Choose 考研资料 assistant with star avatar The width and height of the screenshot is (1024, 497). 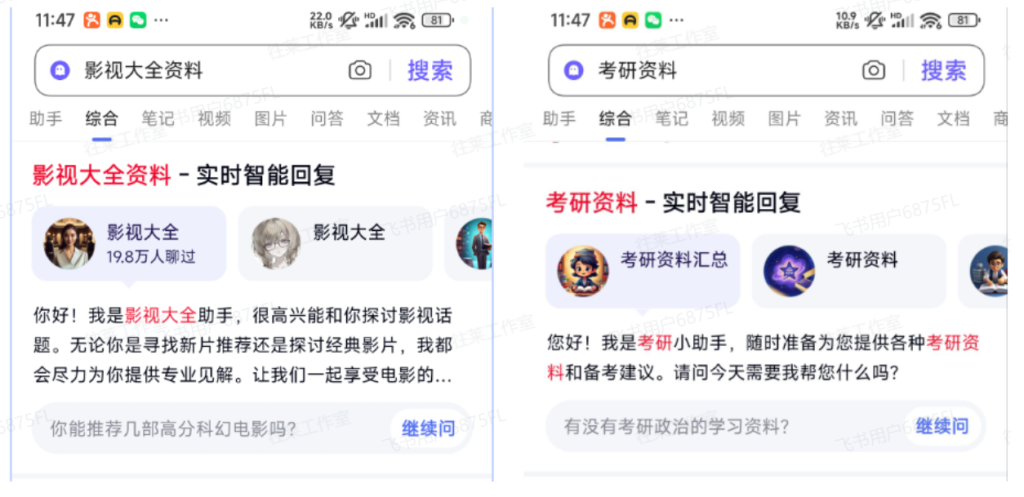point(849,271)
